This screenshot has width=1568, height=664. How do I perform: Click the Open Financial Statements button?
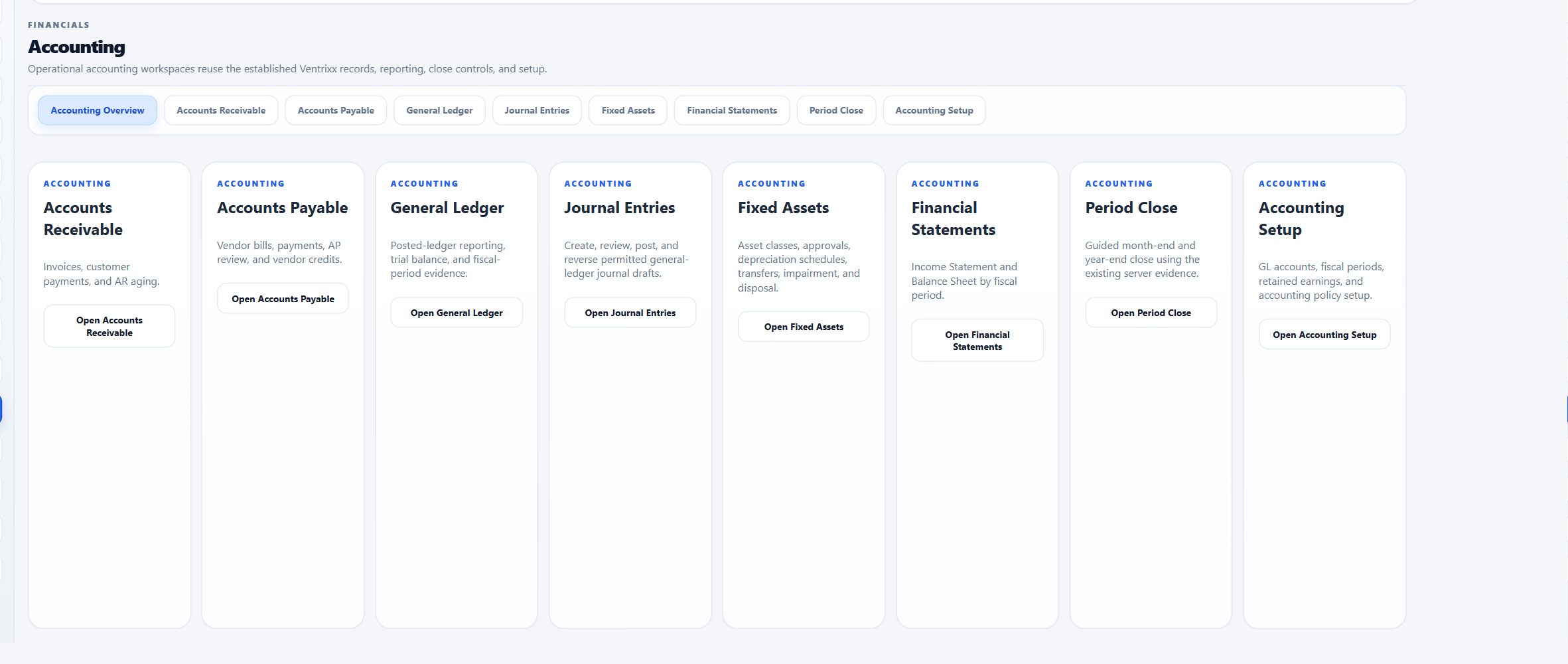click(977, 341)
